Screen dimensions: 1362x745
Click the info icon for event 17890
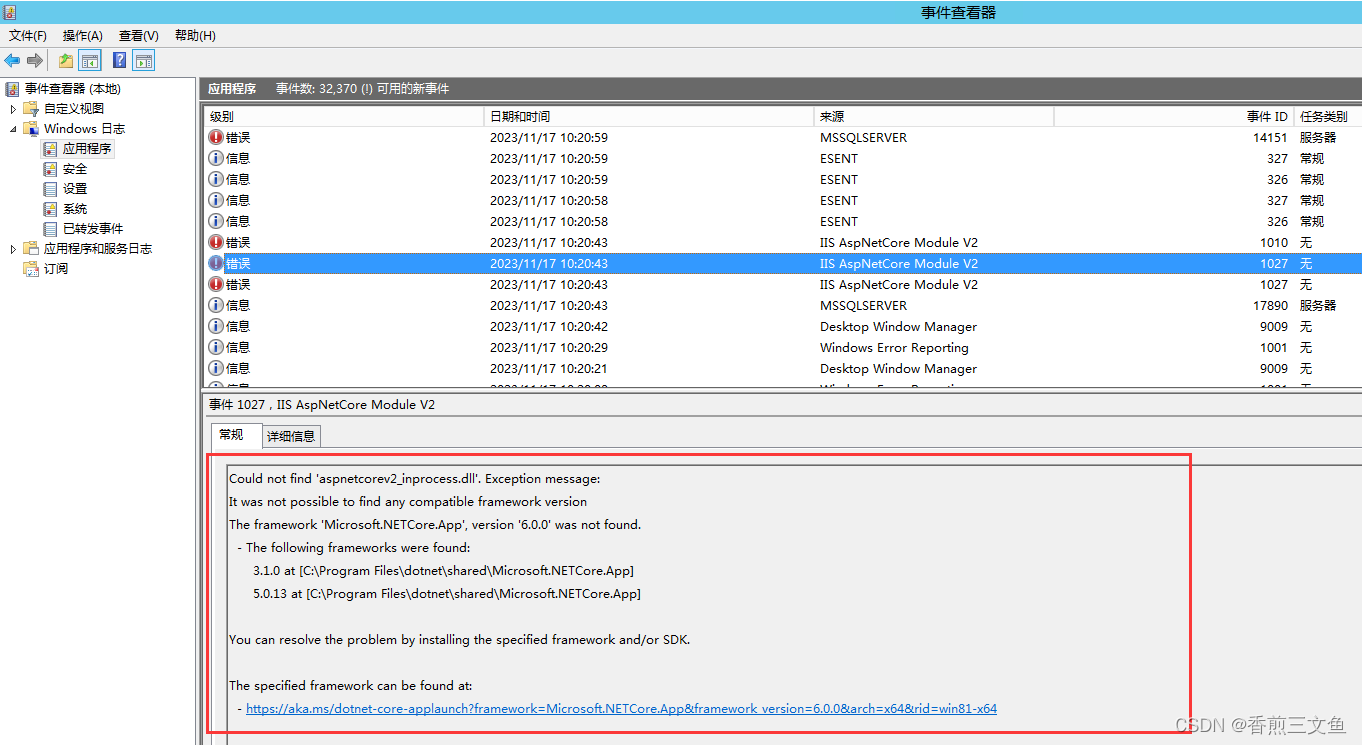point(216,305)
